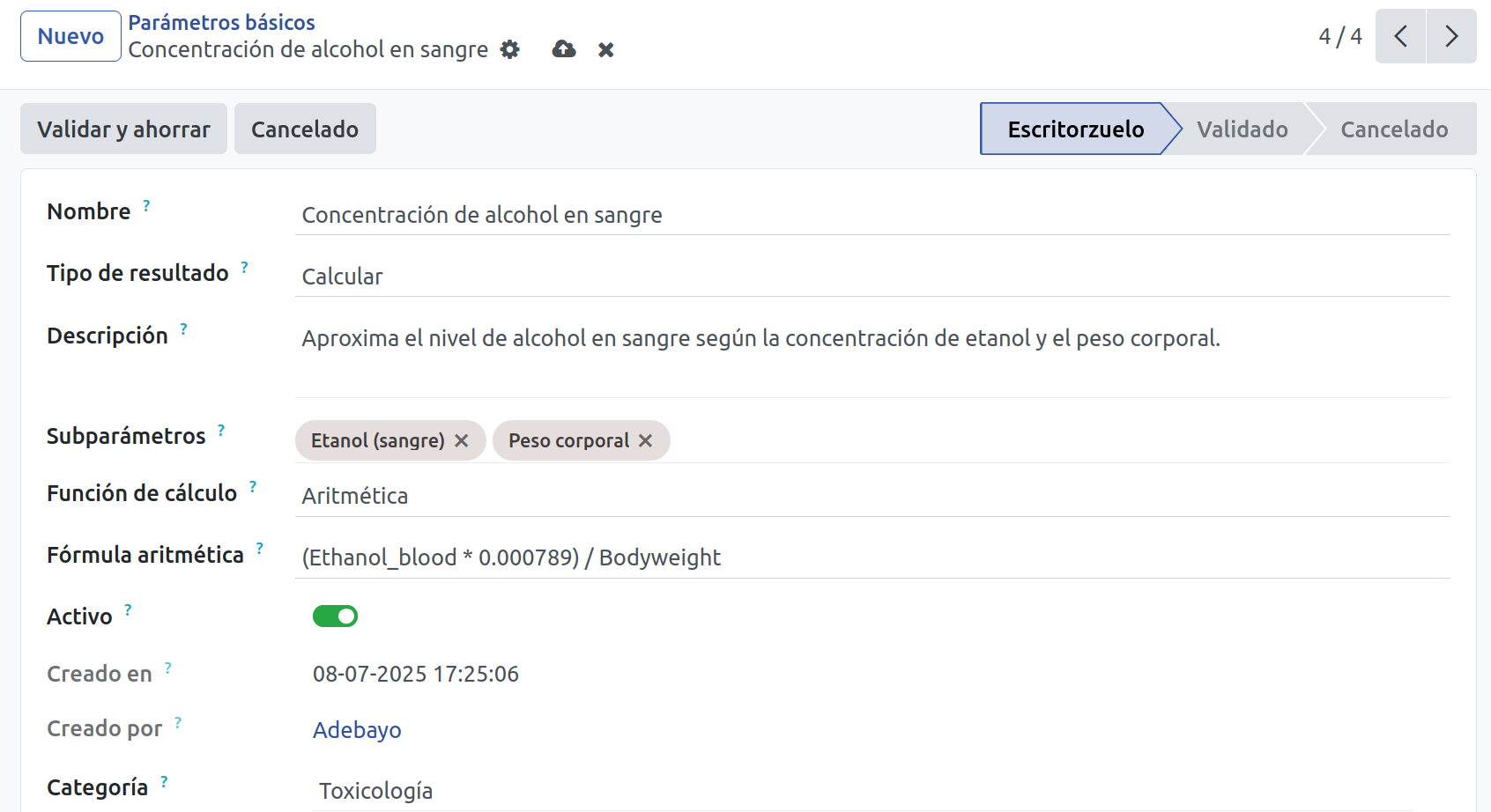
Task: Click the creation date 08-07-2025 17:25:06
Action: 416,674
